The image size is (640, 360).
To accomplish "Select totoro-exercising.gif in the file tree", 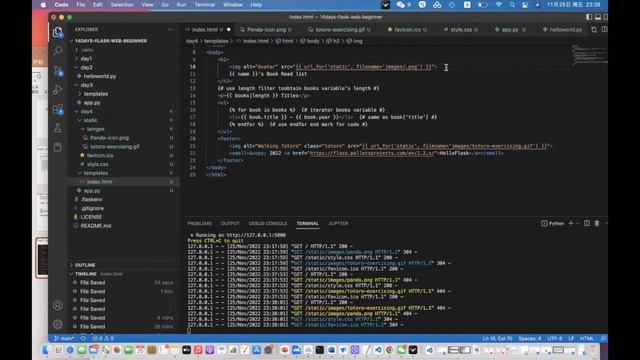I will coord(115,147).
